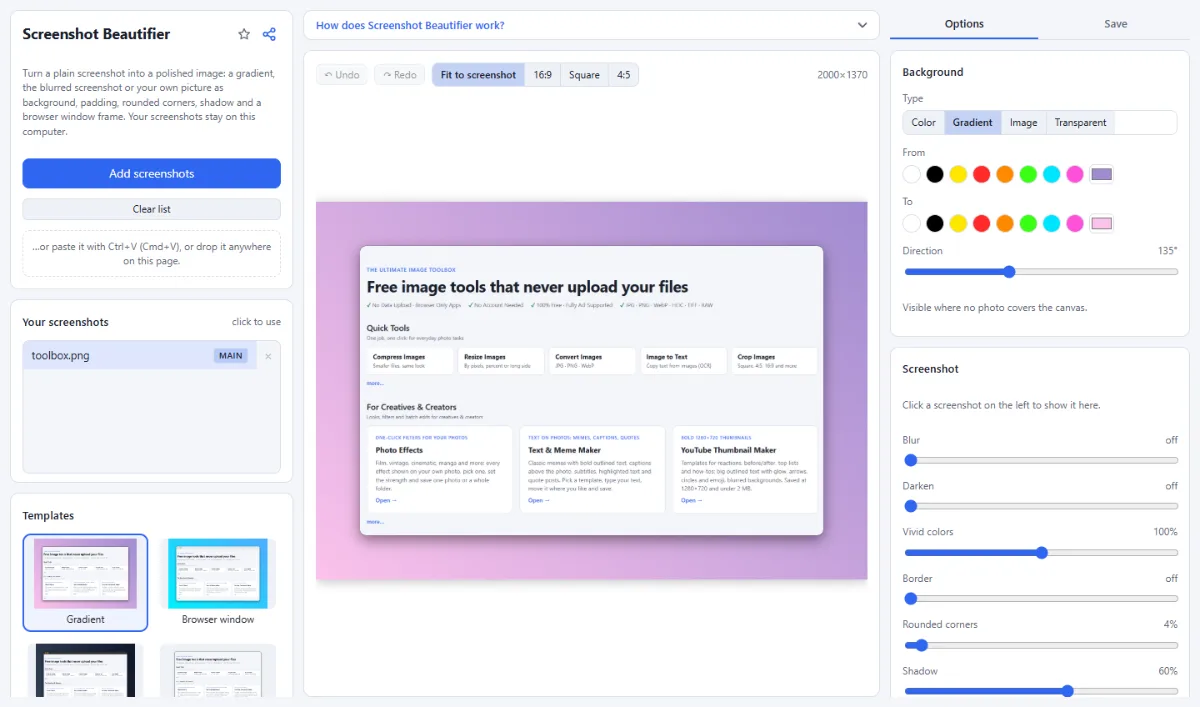Adjust the gradient Direction slider

pos(1040,272)
